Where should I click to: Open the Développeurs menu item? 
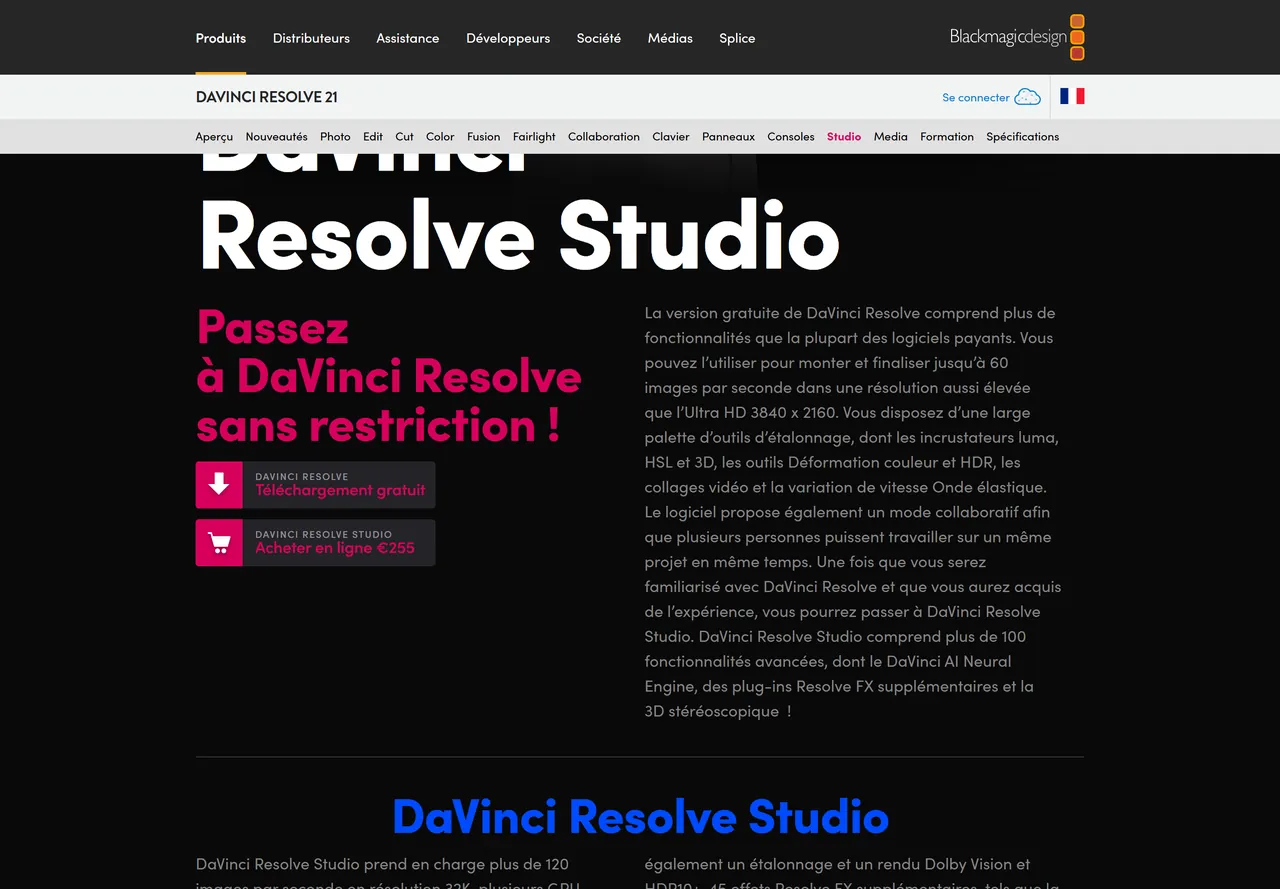(508, 38)
